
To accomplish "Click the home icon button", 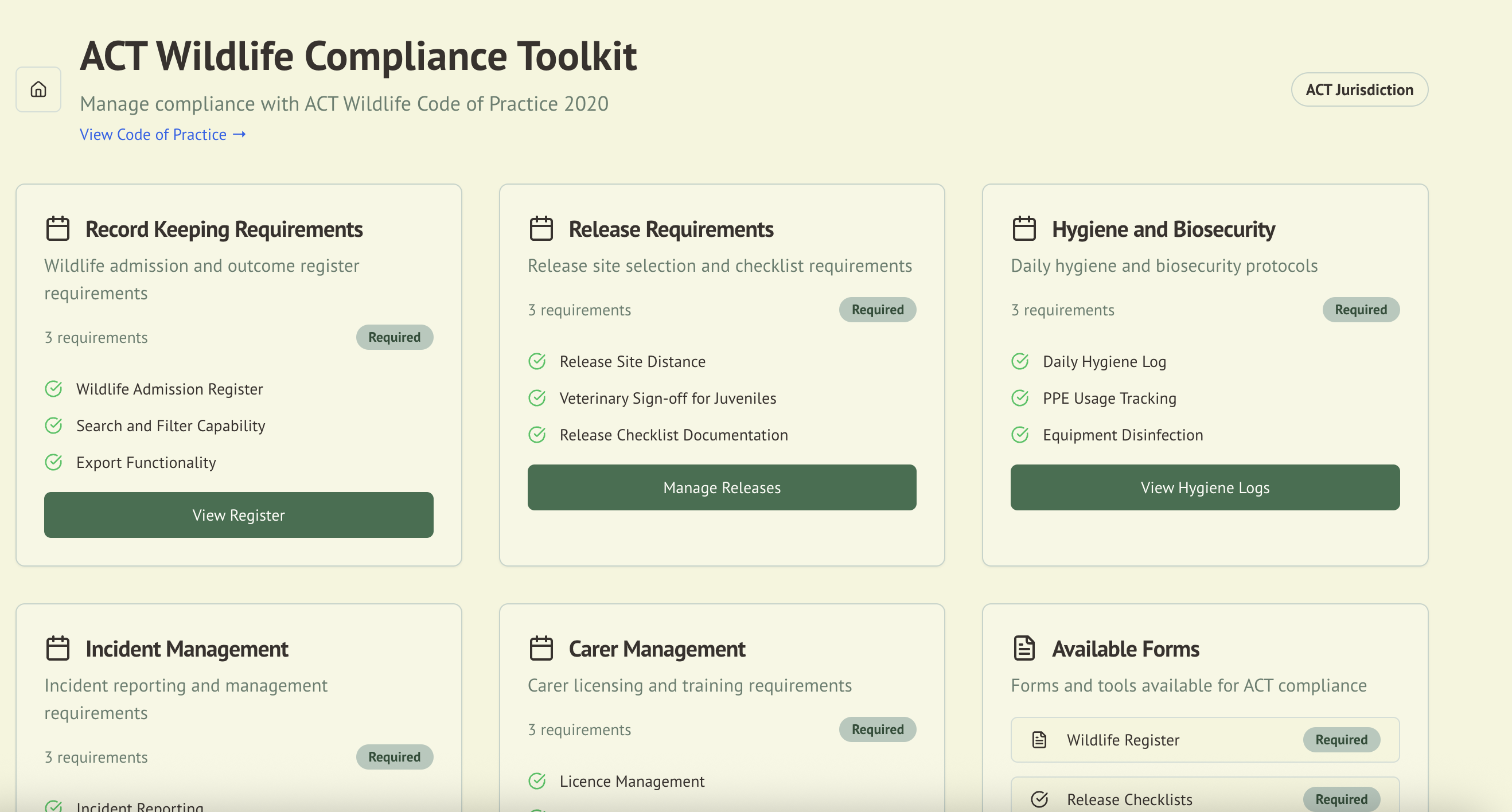I will (38, 89).
